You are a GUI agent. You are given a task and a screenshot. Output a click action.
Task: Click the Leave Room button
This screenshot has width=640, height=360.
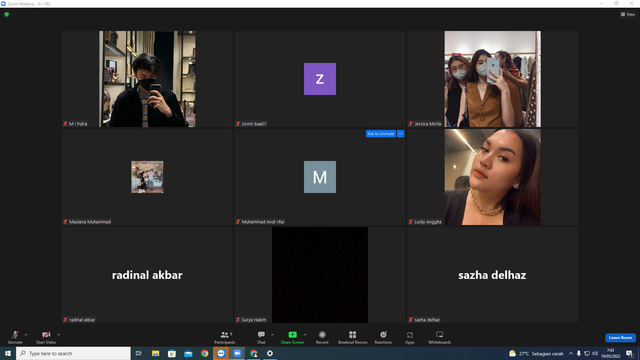point(620,338)
